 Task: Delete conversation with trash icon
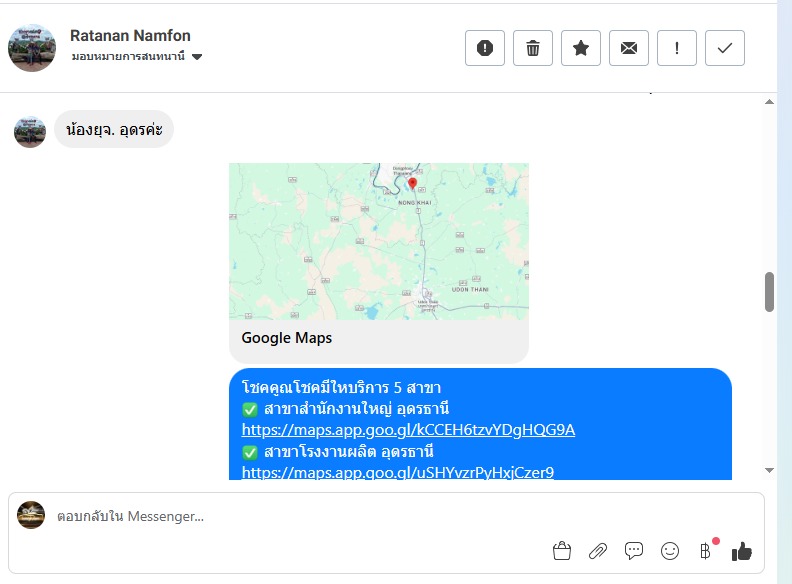(x=532, y=48)
